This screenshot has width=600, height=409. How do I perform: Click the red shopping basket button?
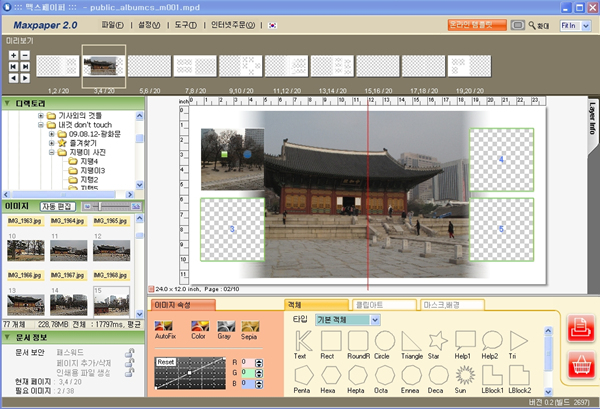580,364
